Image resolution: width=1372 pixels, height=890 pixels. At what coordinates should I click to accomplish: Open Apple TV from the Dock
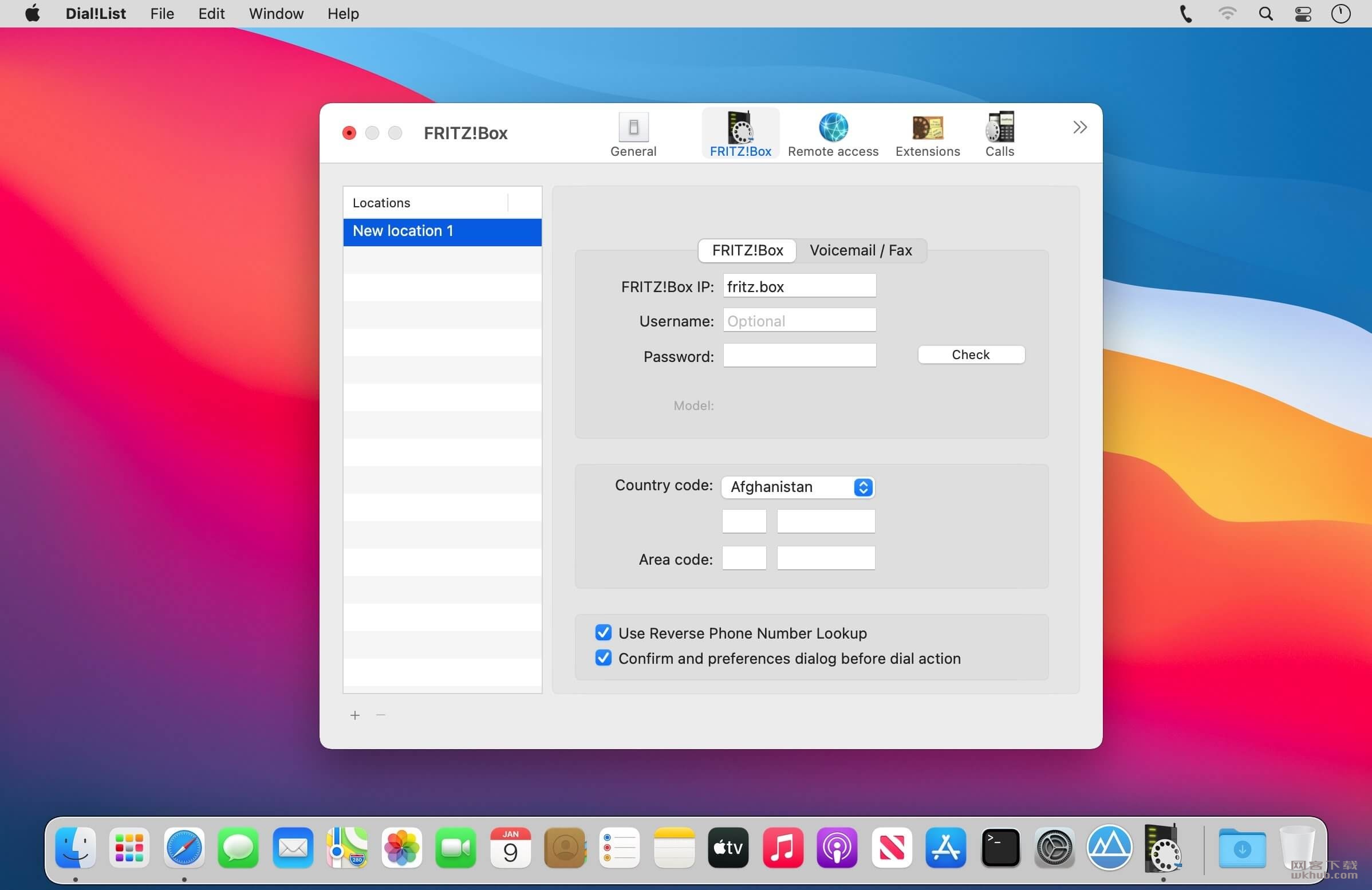coord(728,848)
